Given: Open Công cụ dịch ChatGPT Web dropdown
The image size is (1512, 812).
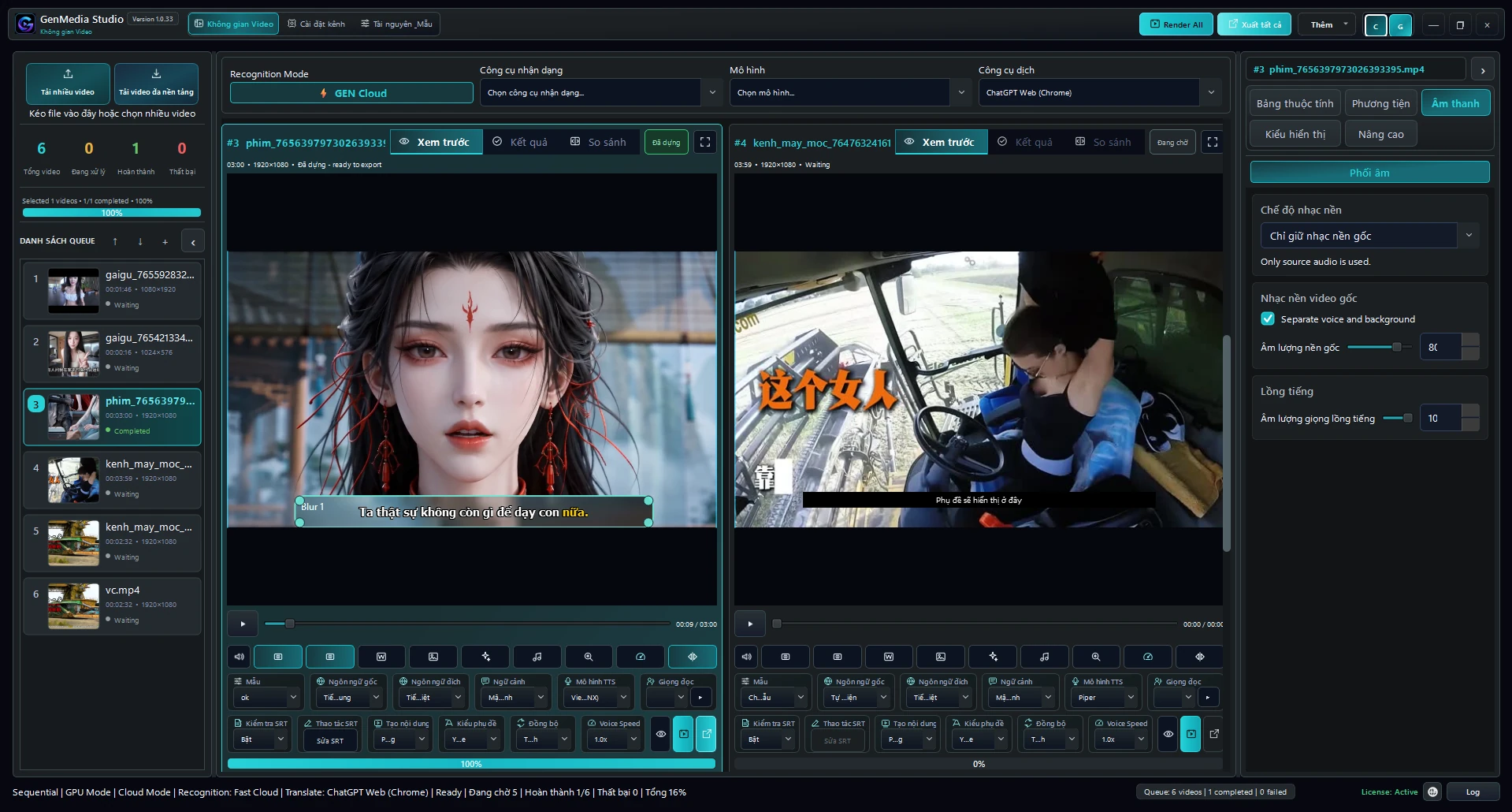Looking at the screenshot, I should point(1100,92).
